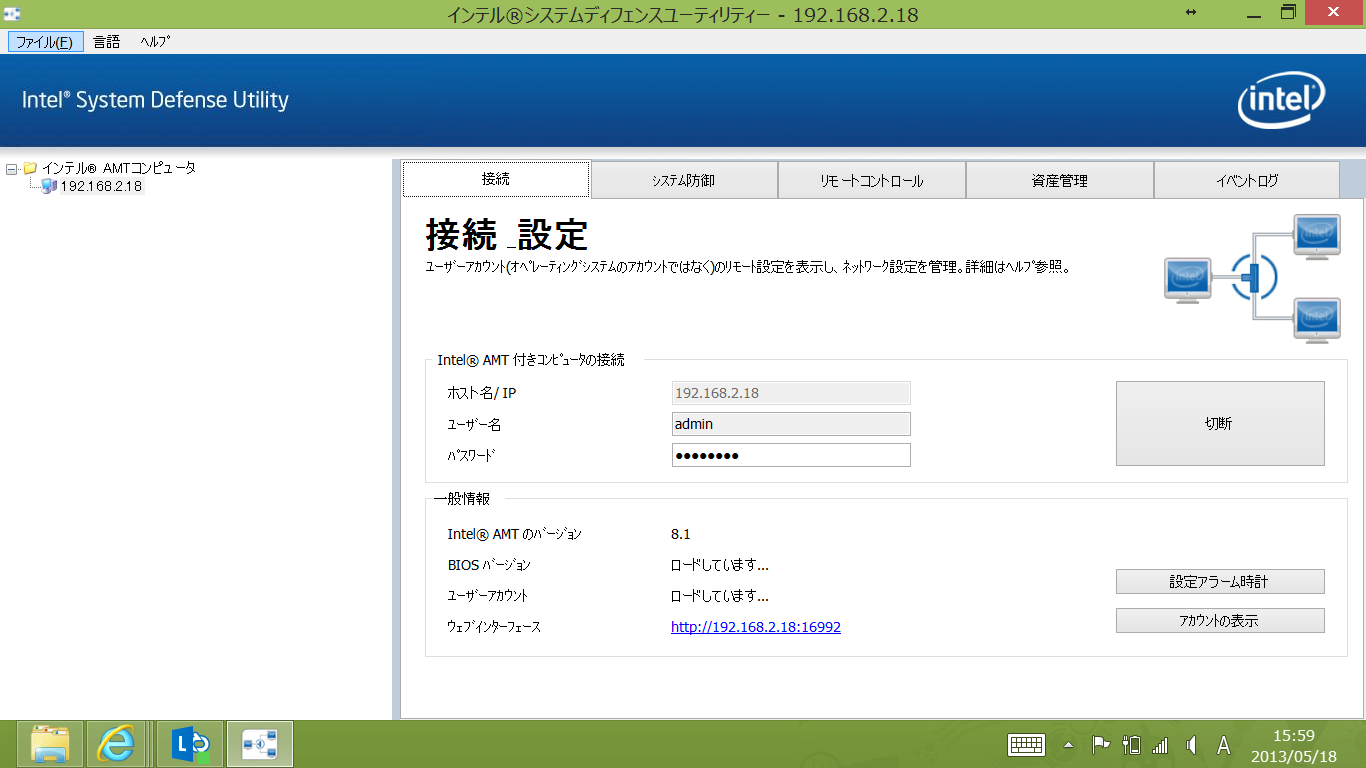Screen dimensions: 1366x768
Task: Click the network computers diagram icon
Action: tap(1253, 279)
